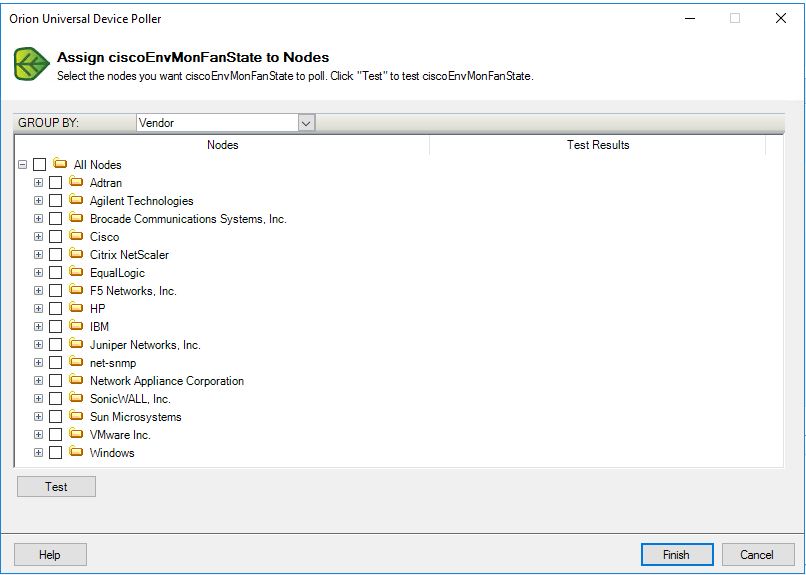
Task: Enable the HP checkbox
Action: [x=56, y=308]
